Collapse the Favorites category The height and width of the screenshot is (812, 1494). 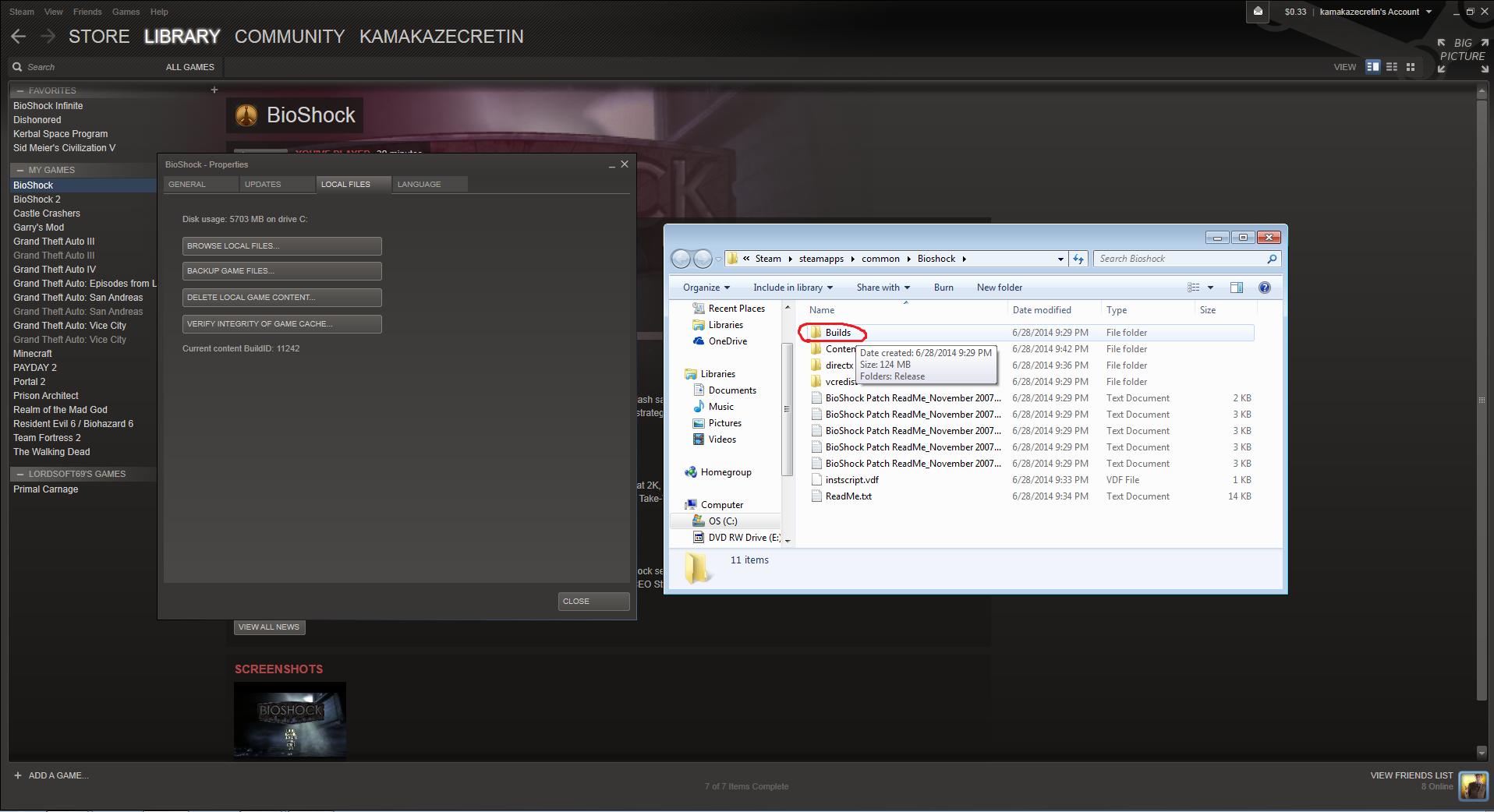20,91
